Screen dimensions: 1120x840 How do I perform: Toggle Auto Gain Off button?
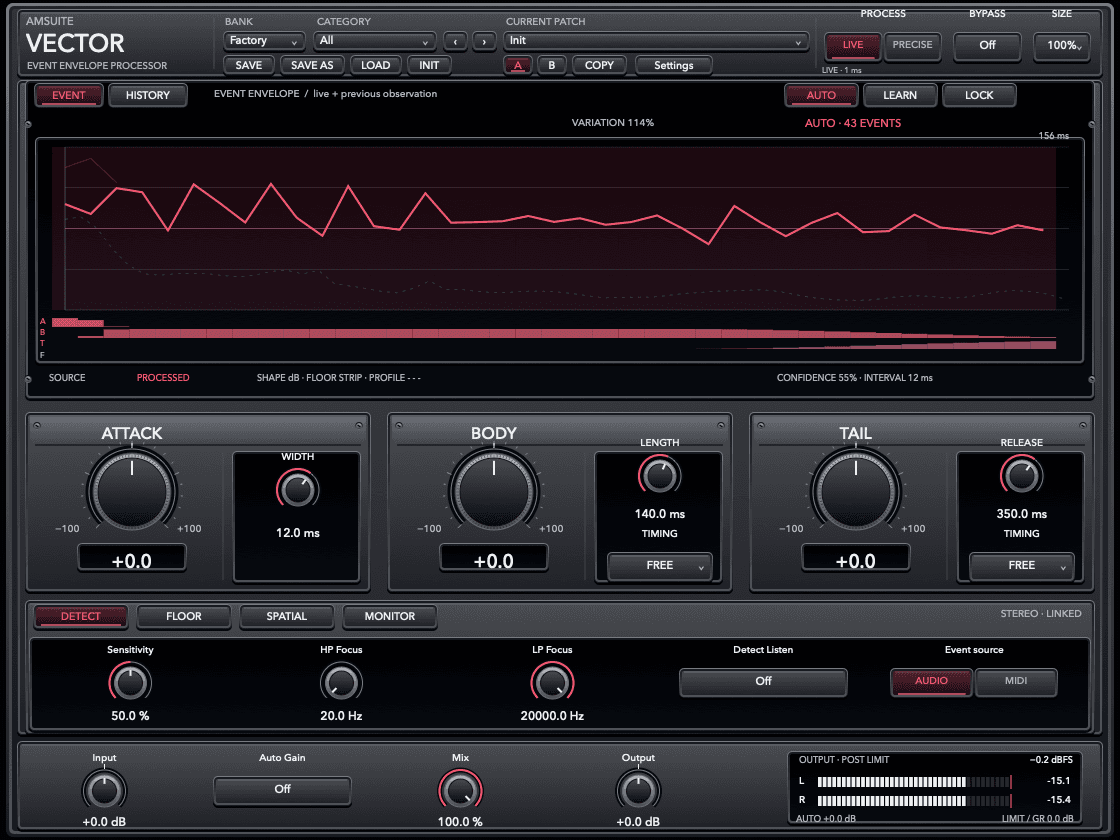(282, 790)
